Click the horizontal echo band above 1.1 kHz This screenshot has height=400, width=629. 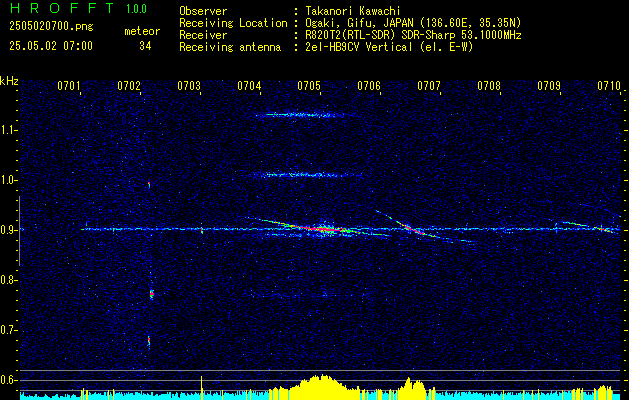click(x=305, y=115)
